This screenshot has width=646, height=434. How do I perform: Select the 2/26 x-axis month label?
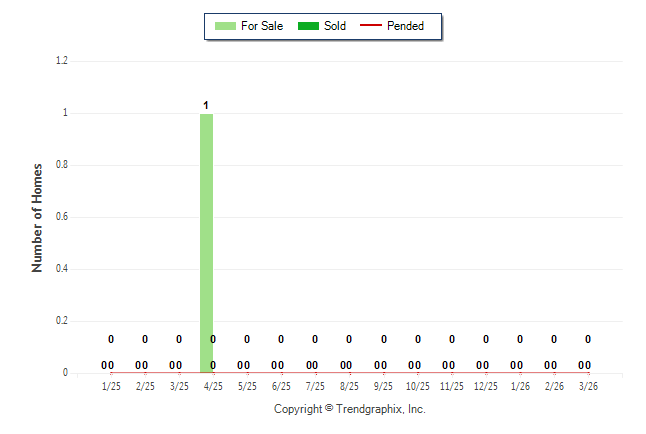click(x=554, y=386)
